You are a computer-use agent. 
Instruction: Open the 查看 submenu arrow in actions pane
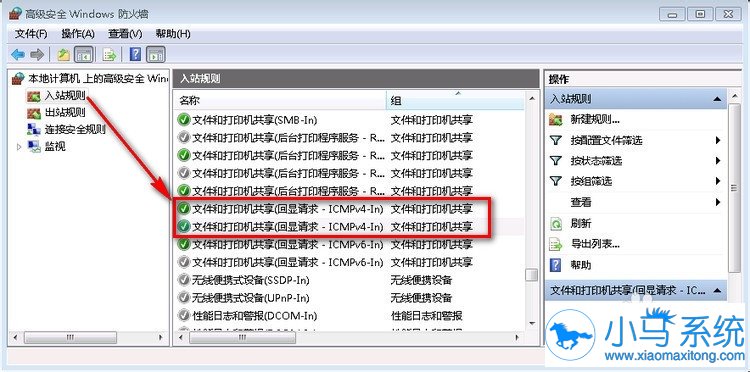click(718, 202)
